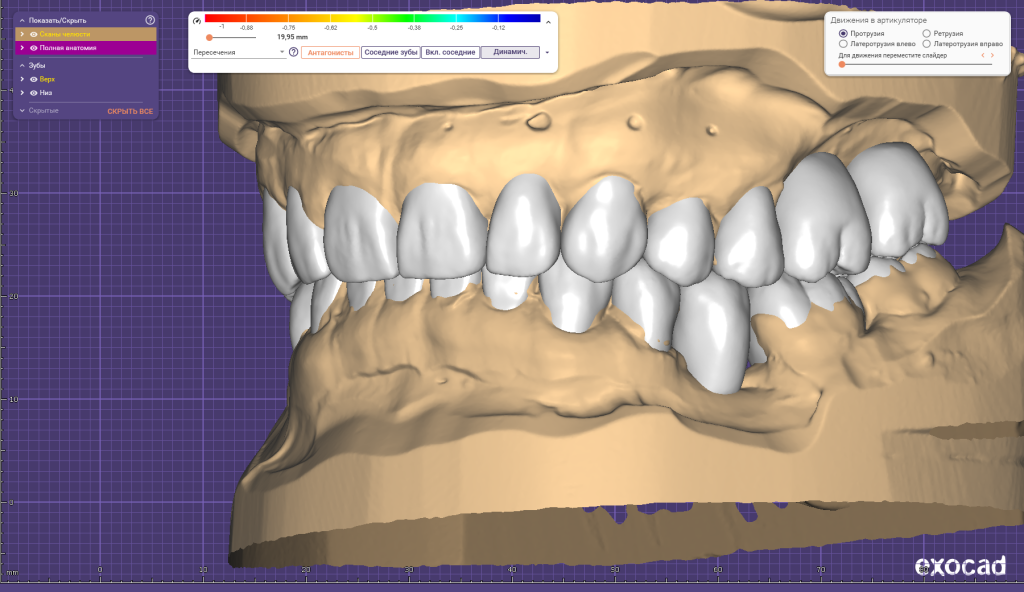Click the СКРЫТЬ ВСЕ button
The width and height of the screenshot is (1024, 592).
130,111
